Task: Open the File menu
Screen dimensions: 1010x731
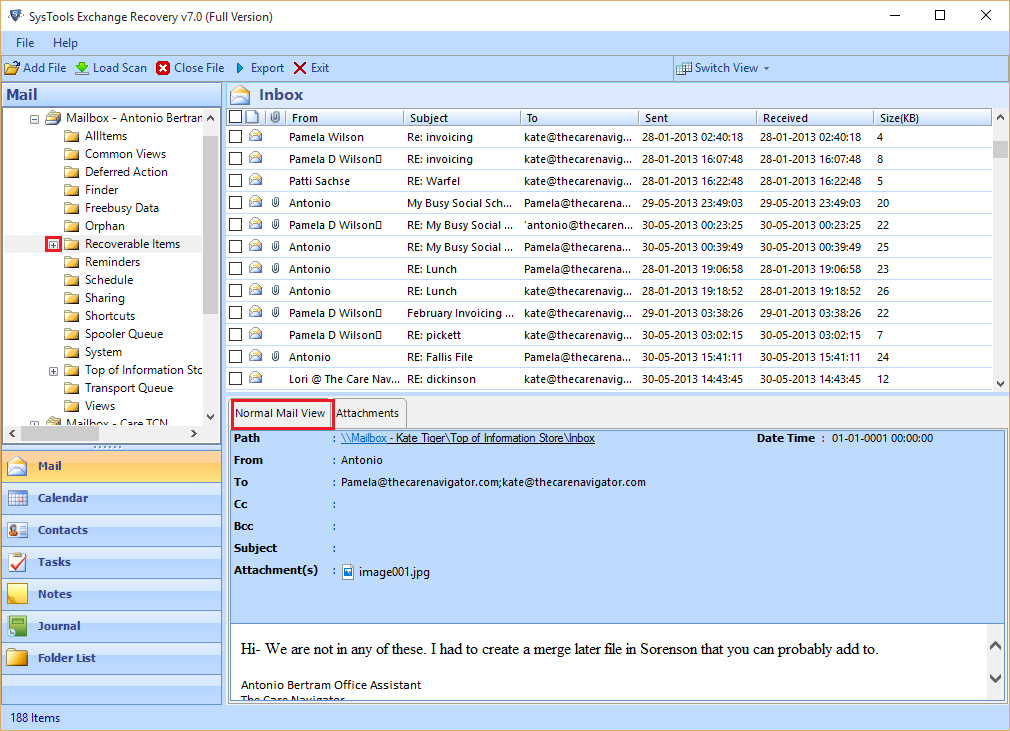Action: coord(25,43)
